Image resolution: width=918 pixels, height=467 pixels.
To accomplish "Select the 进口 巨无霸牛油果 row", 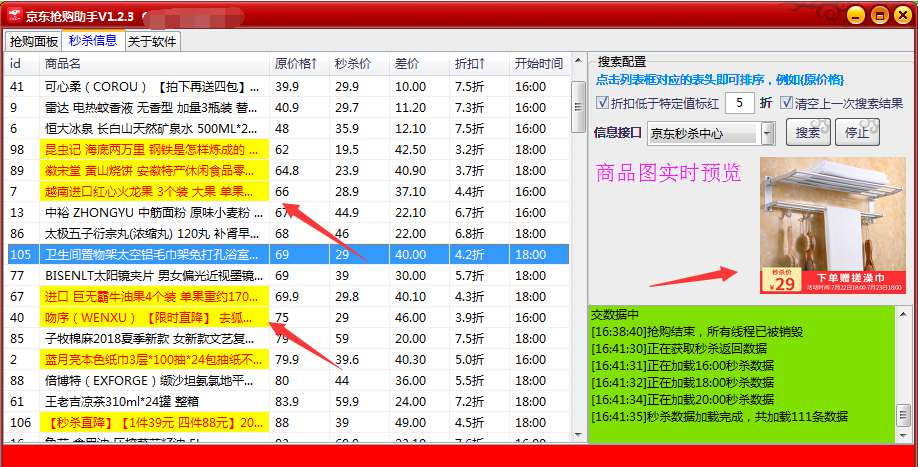I will pos(287,297).
